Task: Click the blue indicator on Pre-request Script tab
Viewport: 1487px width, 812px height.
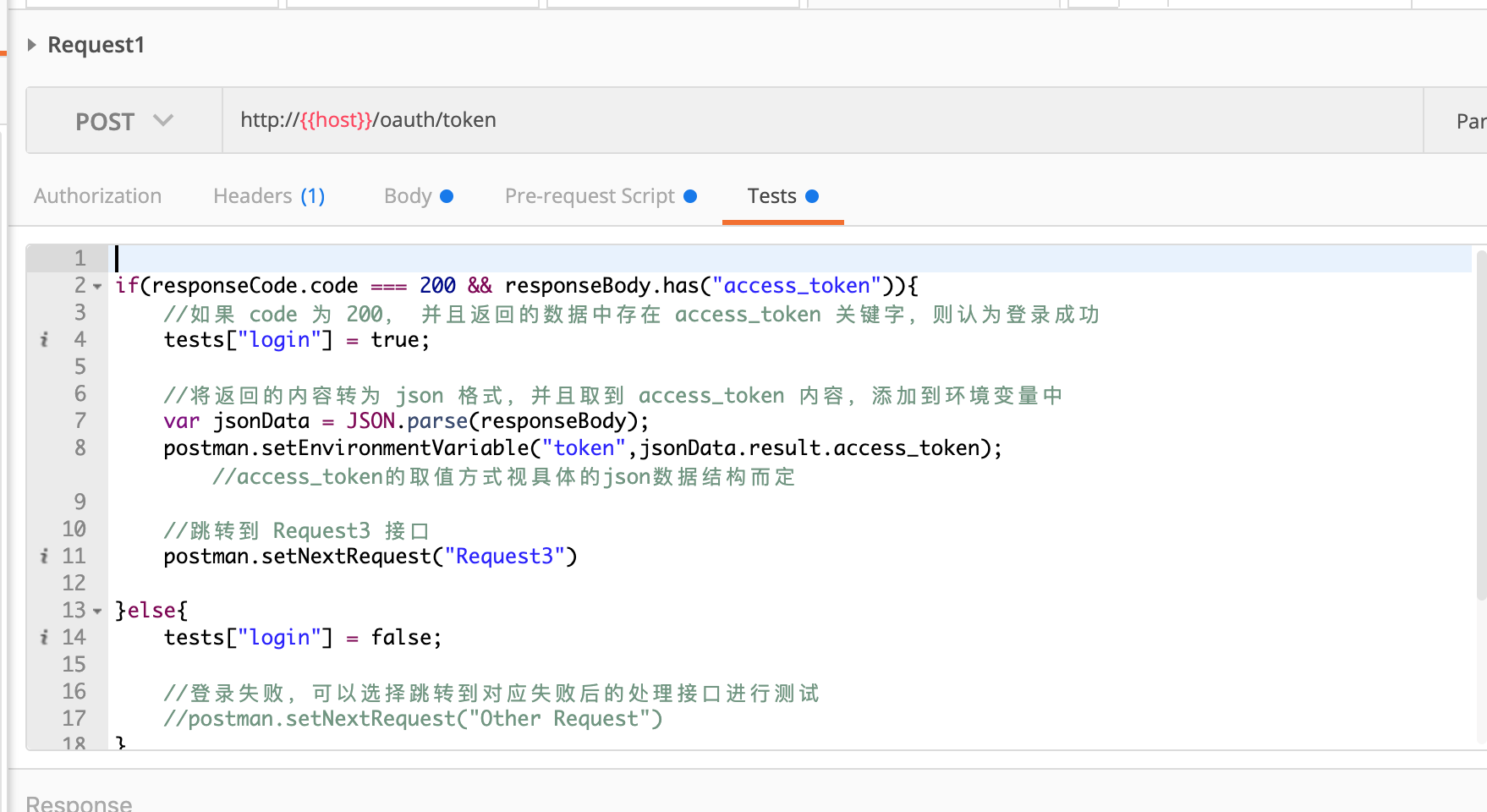Action: point(691,195)
